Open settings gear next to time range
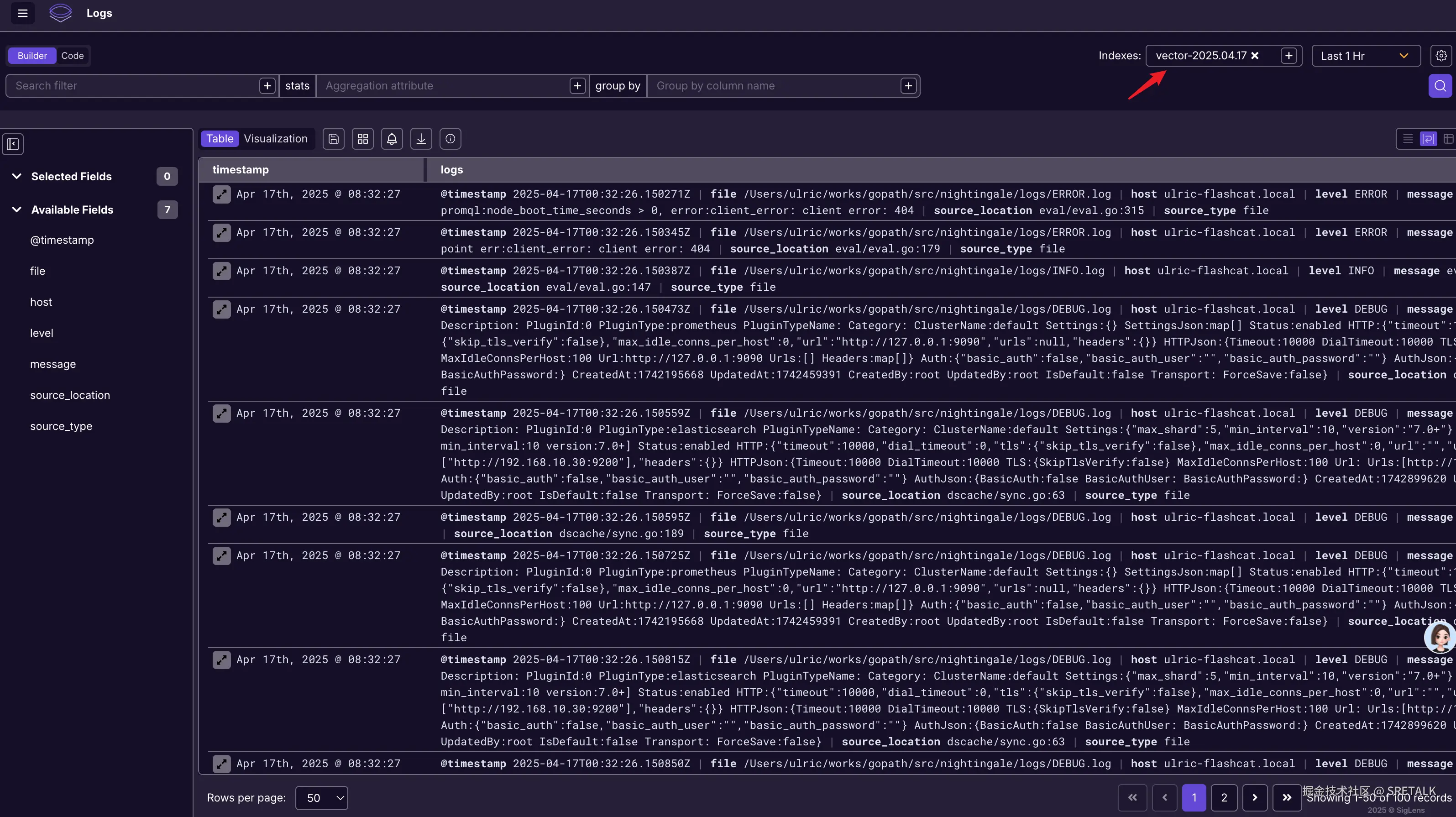The width and height of the screenshot is (1456, 817). tap(1441, 55)
